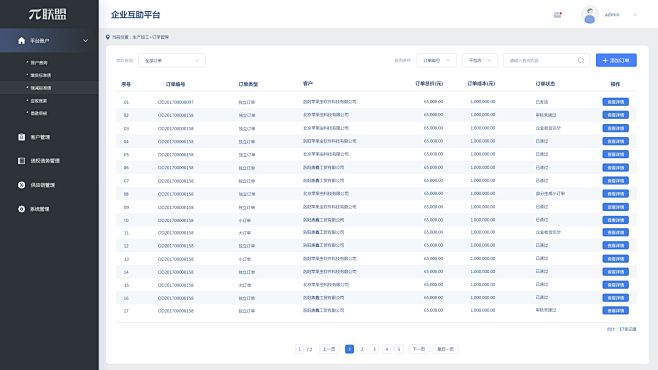The width and height of the screenshot is (658, 370).
Task: Expand the admin account menu arrow
Action: point(635,15)
